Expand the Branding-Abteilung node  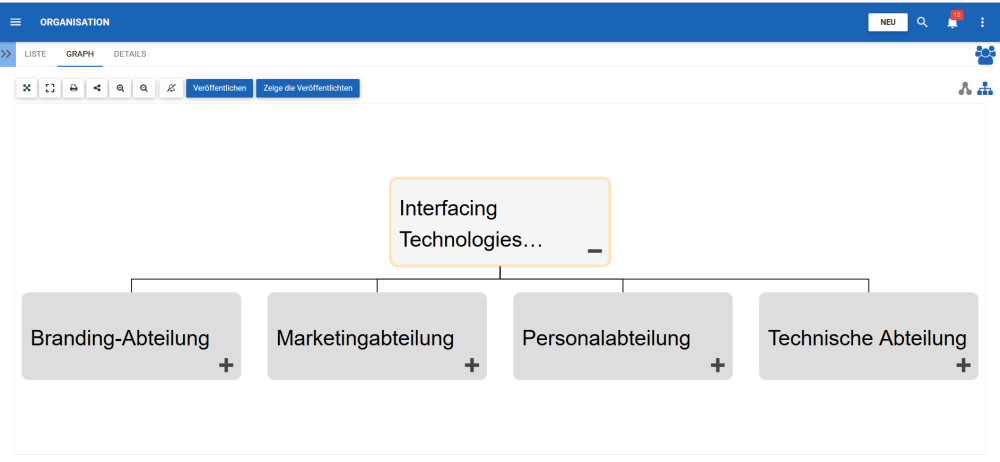226,366
